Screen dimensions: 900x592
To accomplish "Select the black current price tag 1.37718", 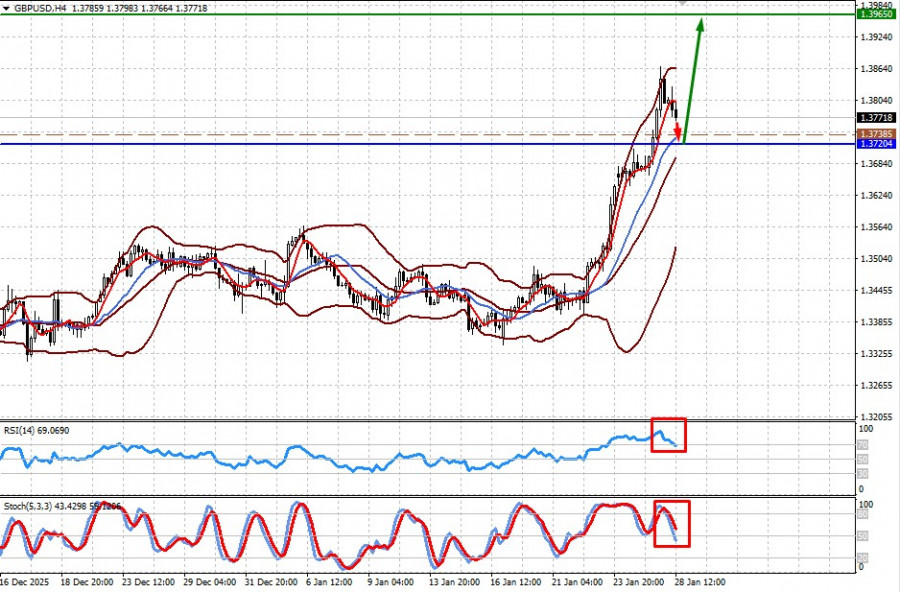I will click(x=875, y=118).
